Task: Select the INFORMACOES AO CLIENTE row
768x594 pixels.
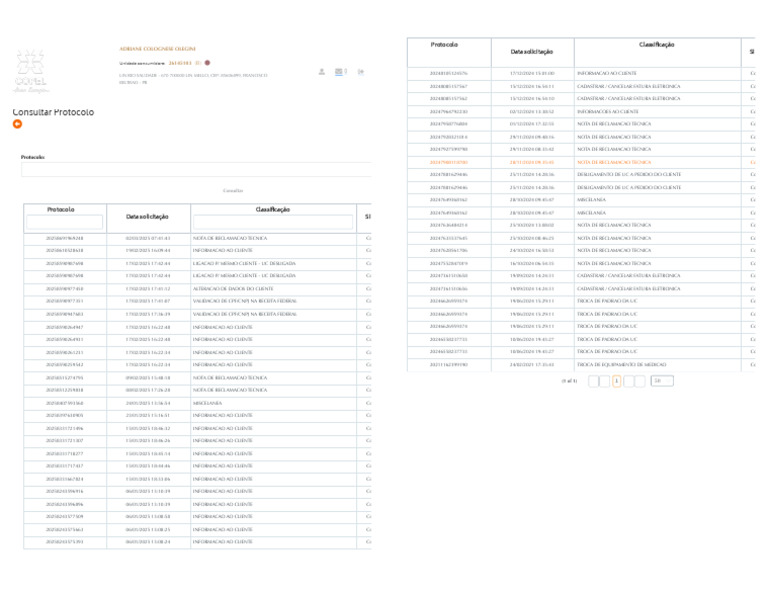Action: click(581, 112)
